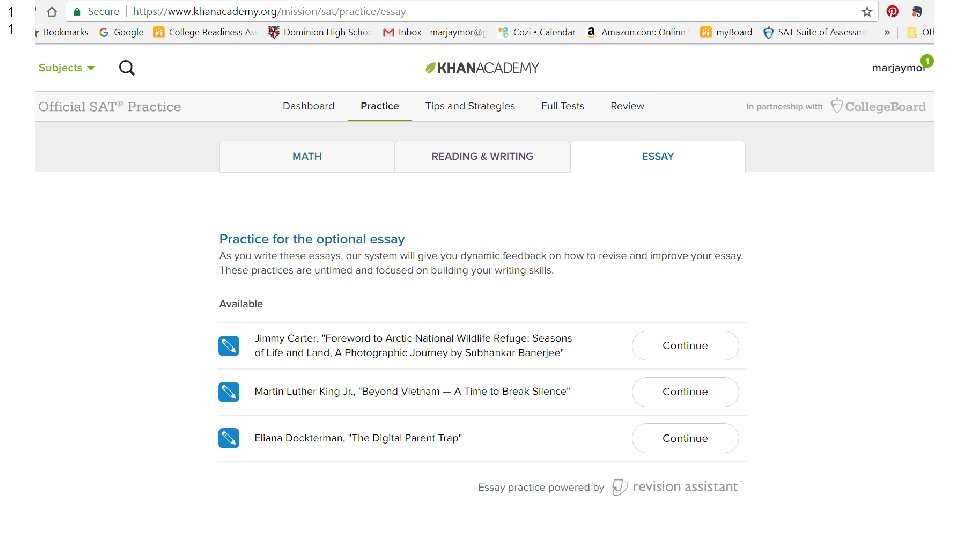The width and height of the screenshot is (960, 540).
Task: Open the Evernote extension icon
Action: tap(917, 11)
